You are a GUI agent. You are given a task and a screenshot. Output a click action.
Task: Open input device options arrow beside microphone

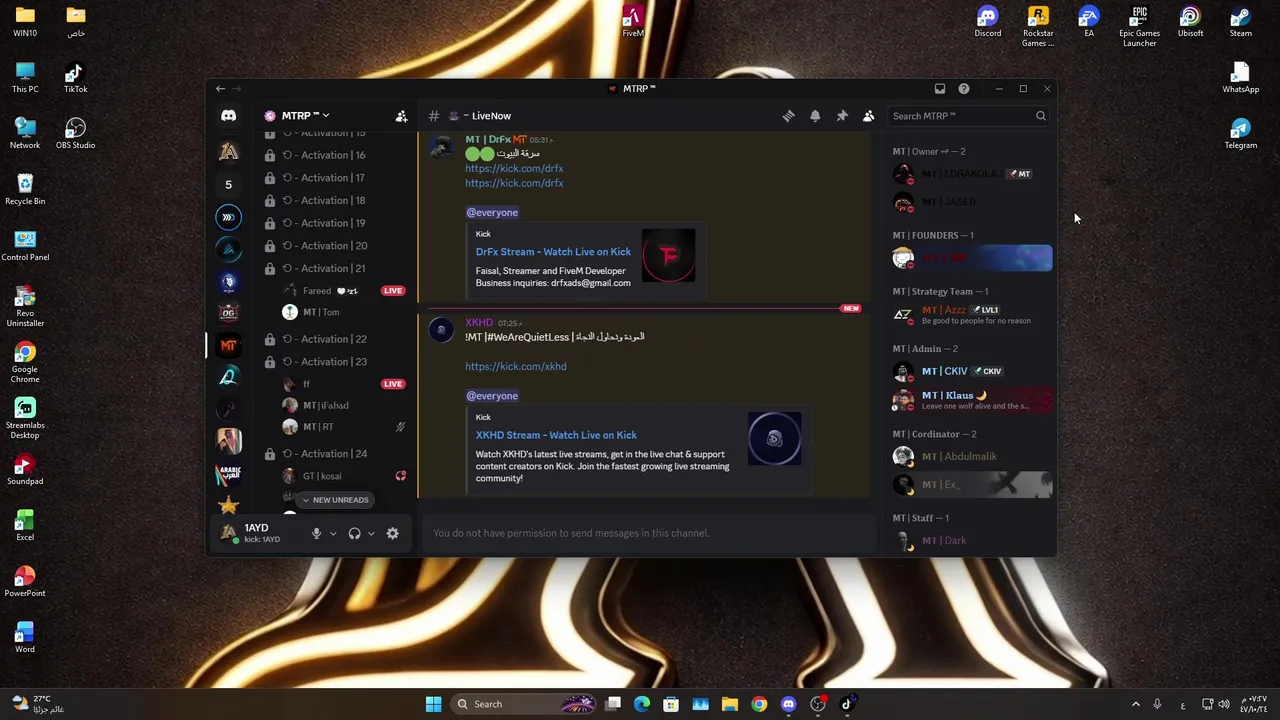click(333, 534)
